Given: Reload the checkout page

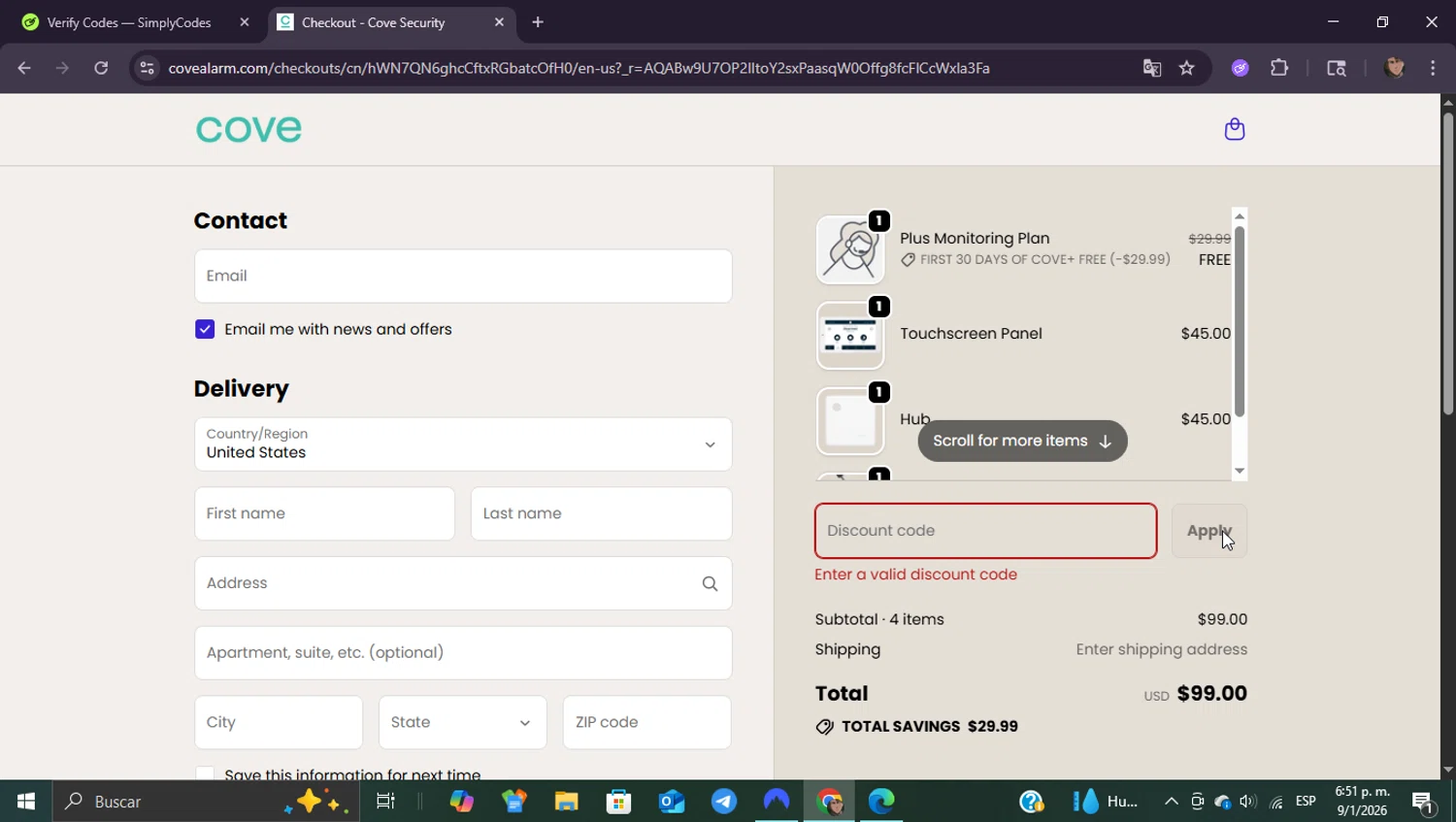Looking at the screenshot, I should 101,68.
